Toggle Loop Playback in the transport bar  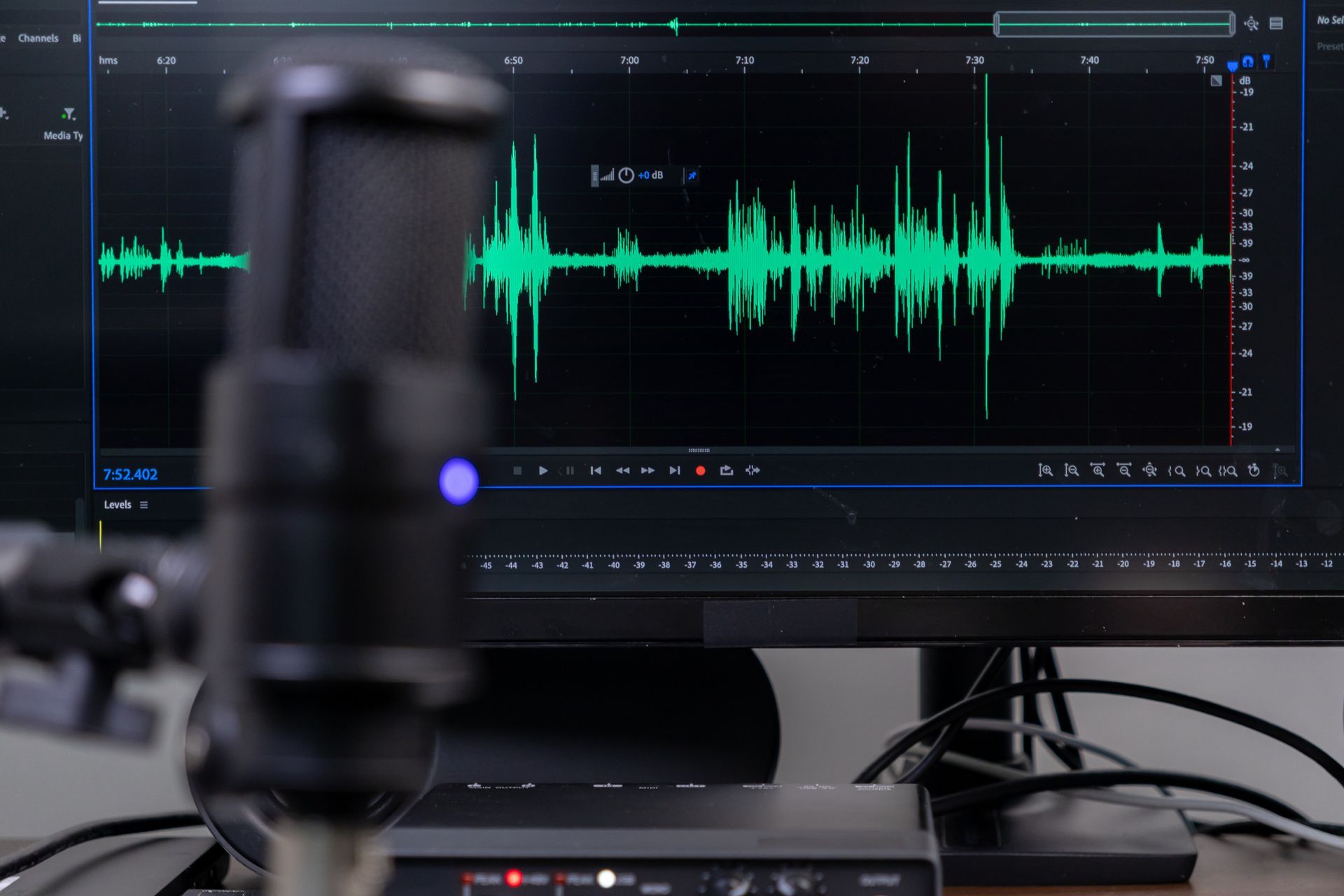[x=727, y=470]
